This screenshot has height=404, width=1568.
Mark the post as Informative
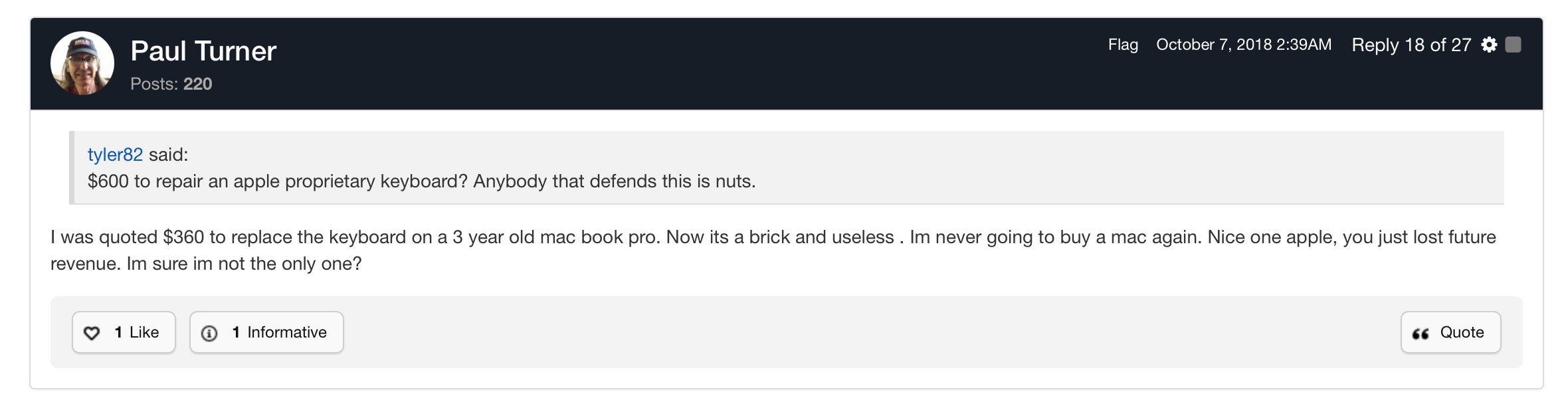pos(286,332)
